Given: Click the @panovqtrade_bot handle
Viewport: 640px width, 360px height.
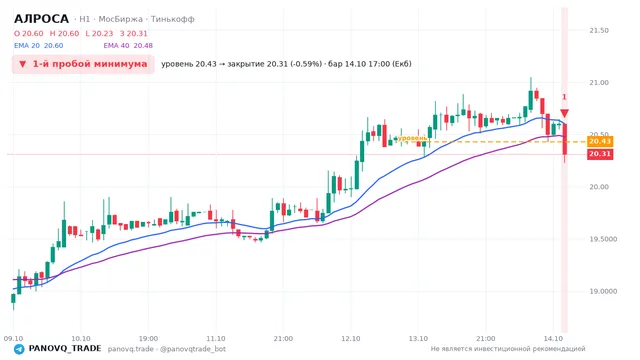Looking at the screenshot, I should [193, 349].
